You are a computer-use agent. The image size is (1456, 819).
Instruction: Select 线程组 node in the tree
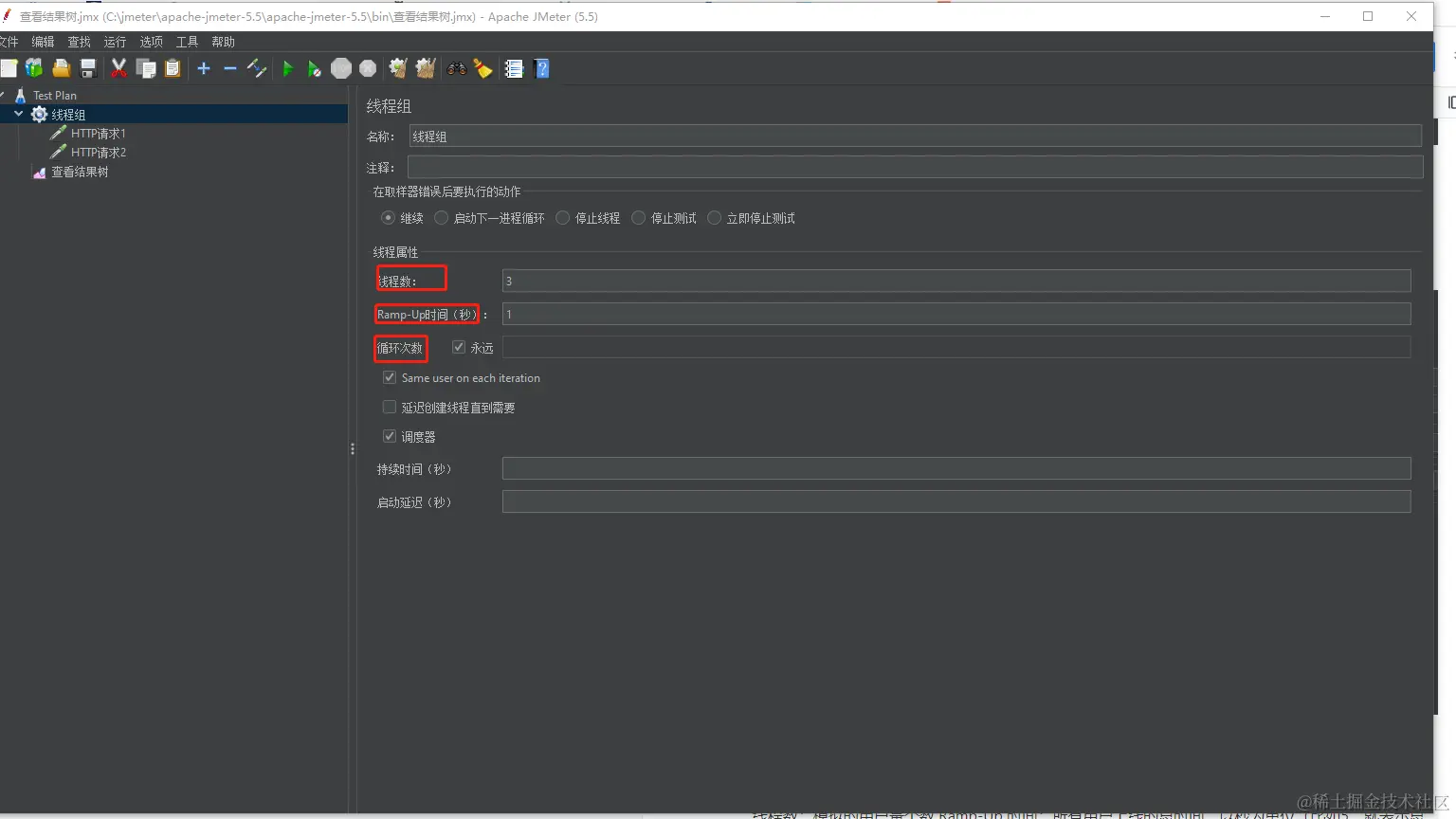[x=68, y=115]
